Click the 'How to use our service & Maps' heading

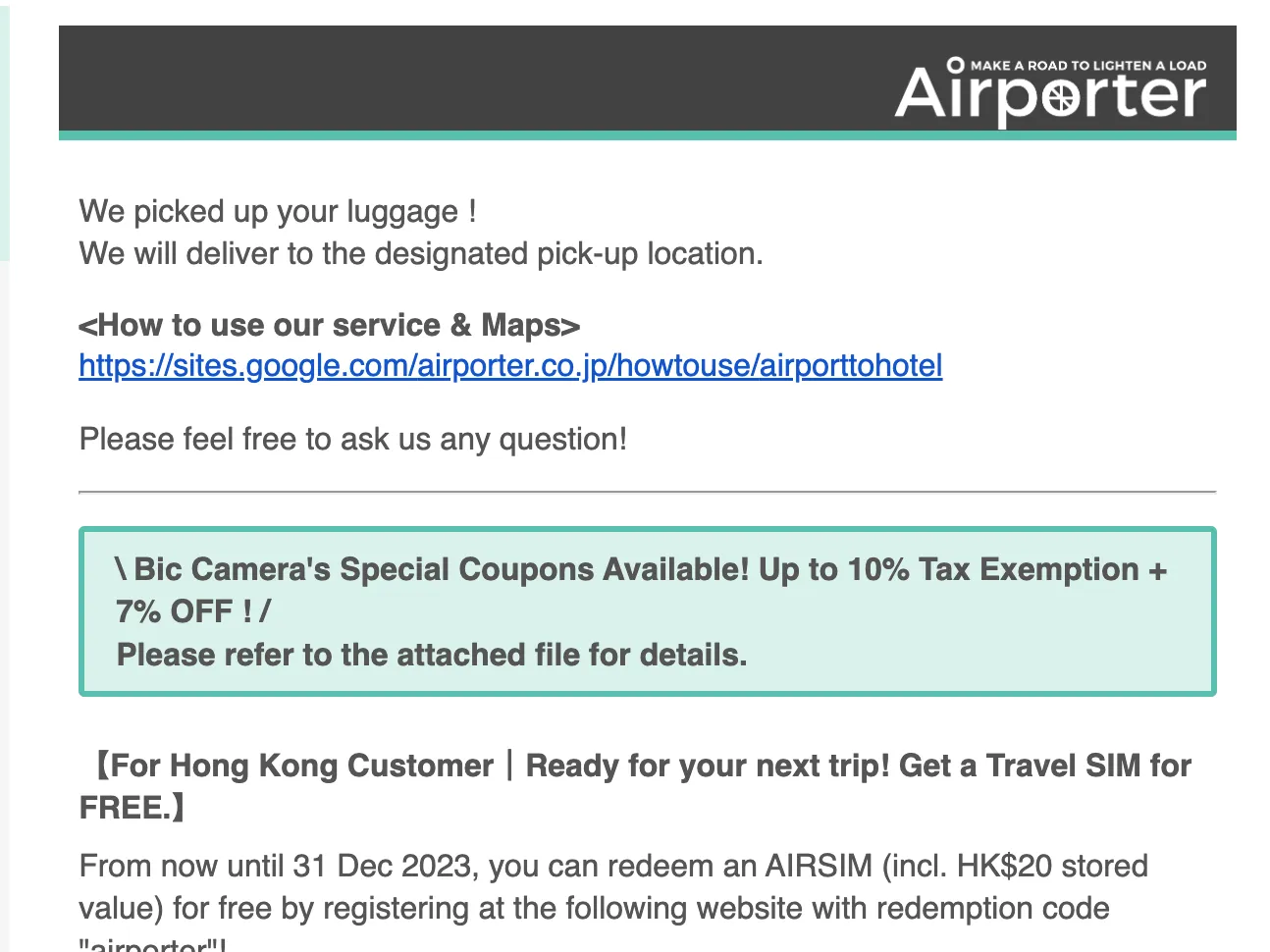(330, 325)
